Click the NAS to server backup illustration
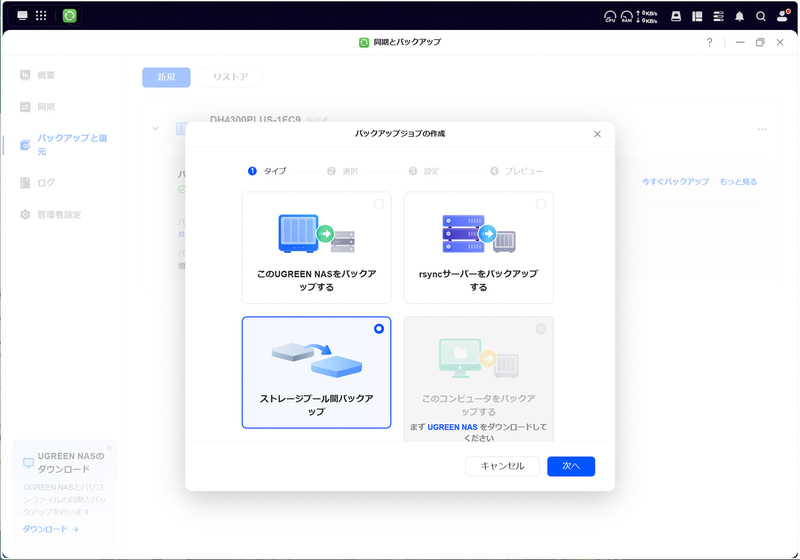The image size is (800, 560). point(316,234)
